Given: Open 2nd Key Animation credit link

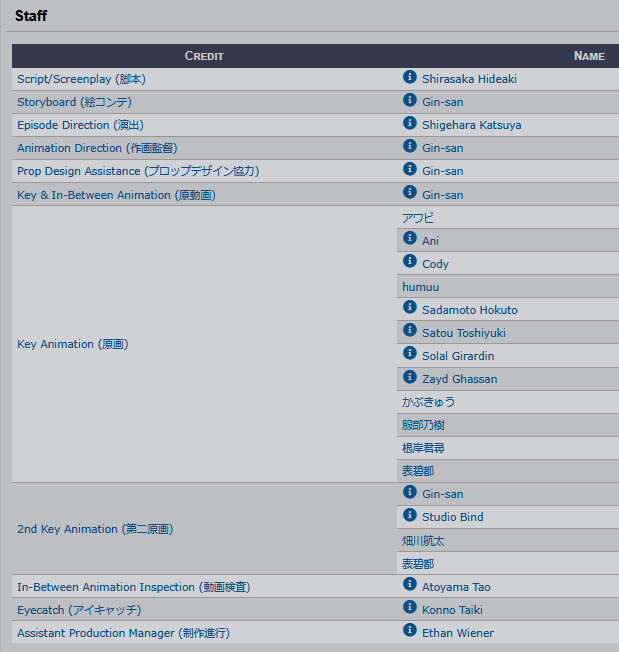Looking at the screenshot, I should [95, 529].
